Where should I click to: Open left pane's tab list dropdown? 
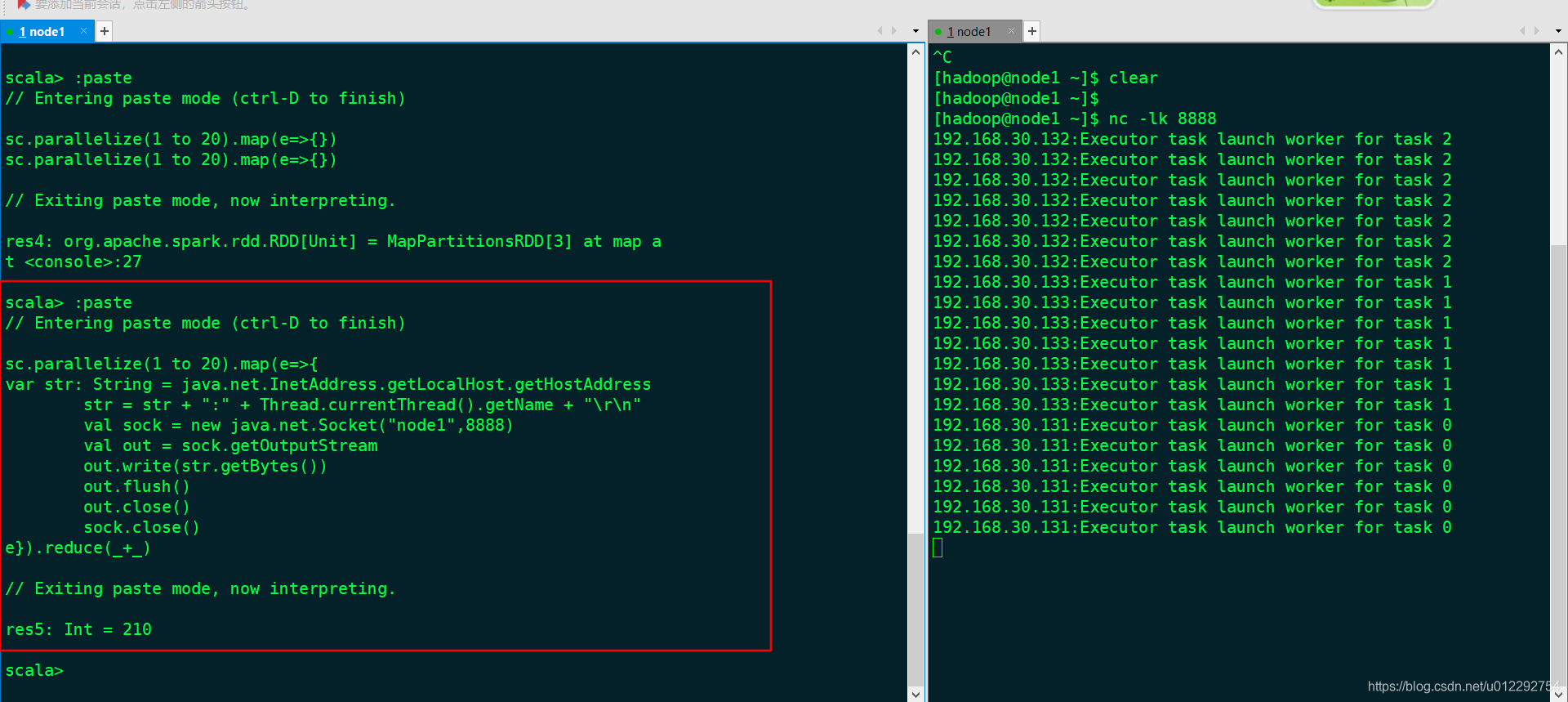[x=915, y=31]
